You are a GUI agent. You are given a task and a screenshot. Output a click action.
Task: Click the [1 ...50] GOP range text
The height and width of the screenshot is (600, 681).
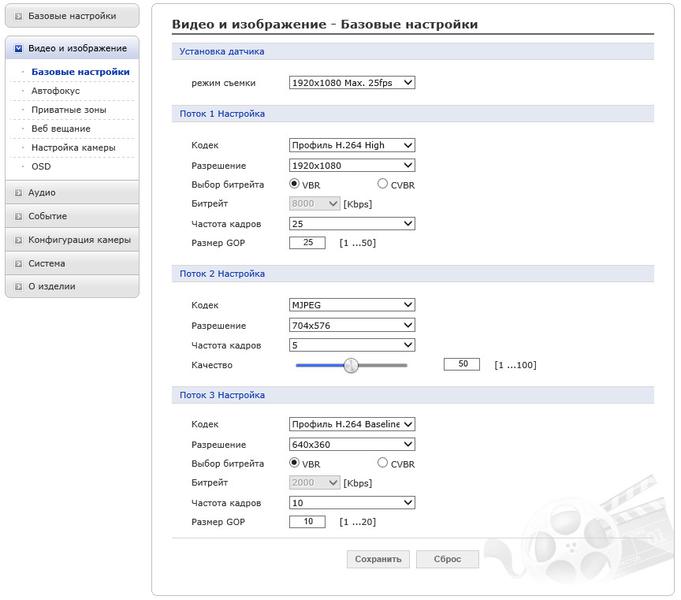click(x=357, y=243)
